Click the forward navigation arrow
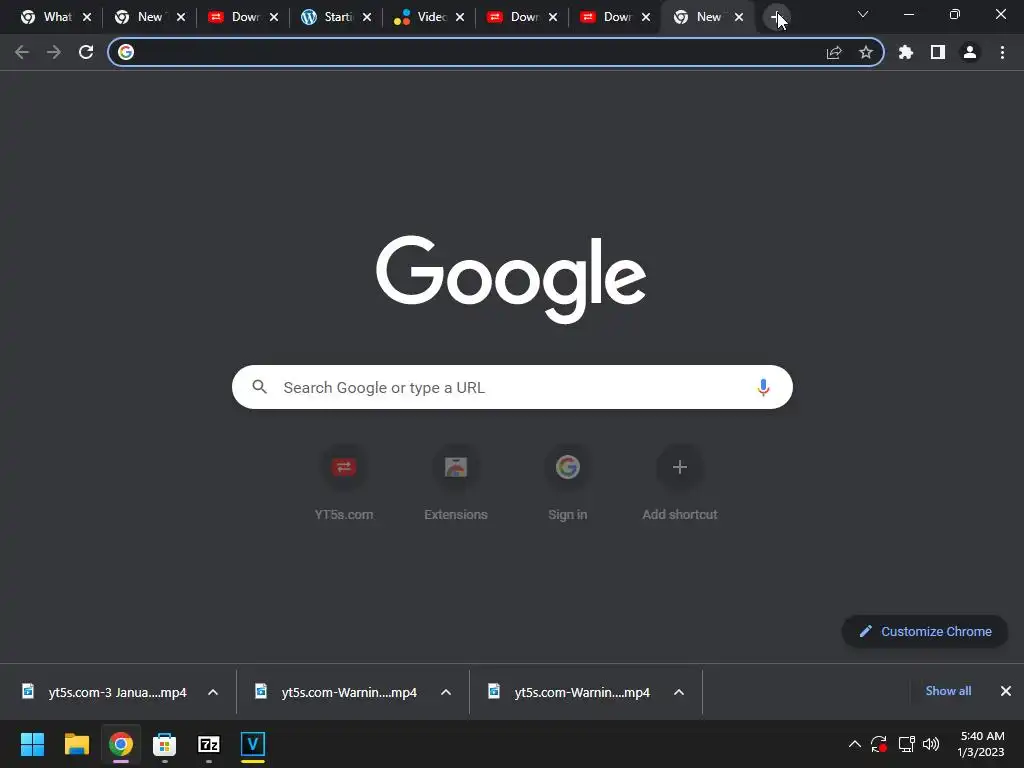The height and width of the screenshot is (768, 1024). pos(54,52)
